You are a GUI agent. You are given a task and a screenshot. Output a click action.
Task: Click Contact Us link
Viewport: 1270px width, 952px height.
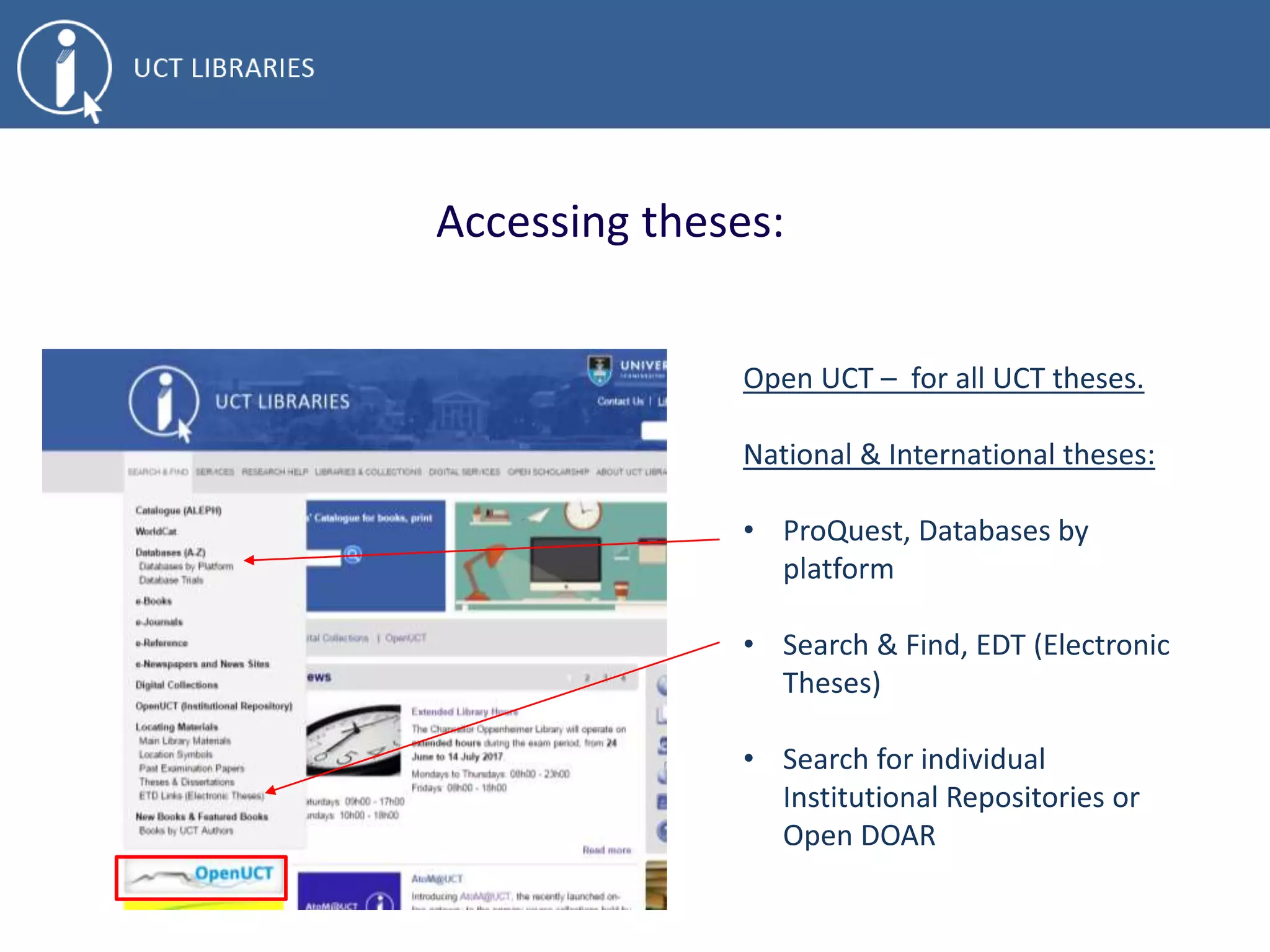click(620, 401)
